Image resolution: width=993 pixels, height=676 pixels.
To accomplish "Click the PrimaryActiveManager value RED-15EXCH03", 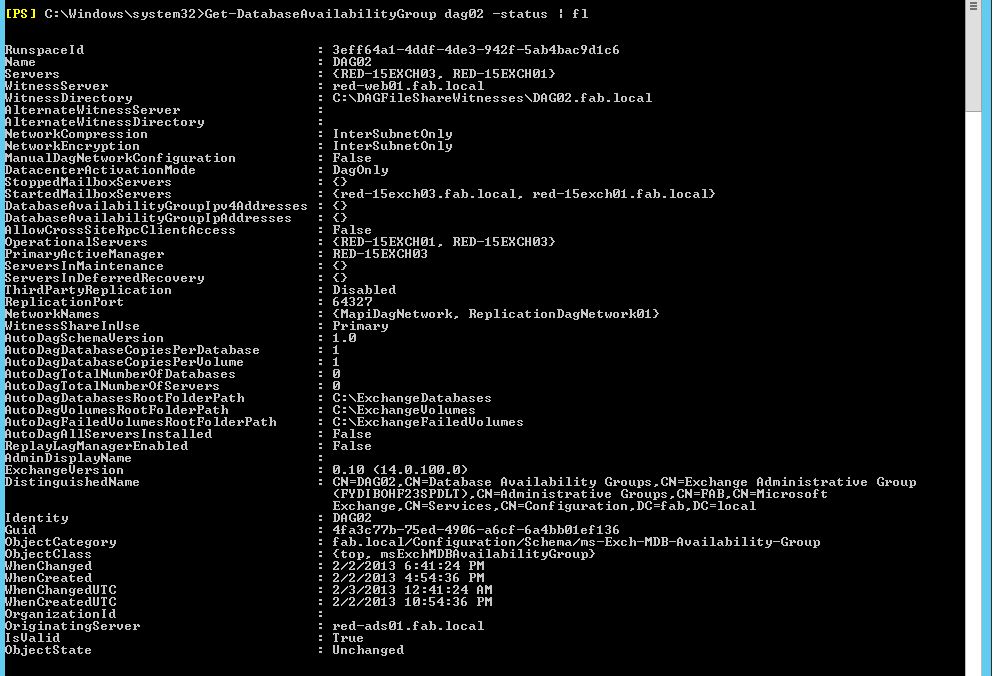I will tap(380, 254).
